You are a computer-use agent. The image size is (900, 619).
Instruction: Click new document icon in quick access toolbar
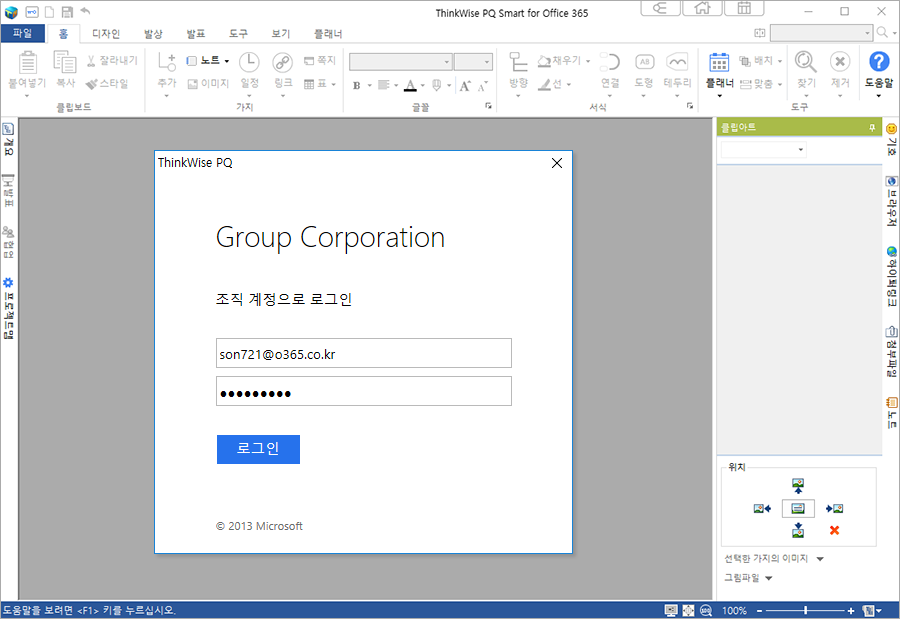click(49, 11)
